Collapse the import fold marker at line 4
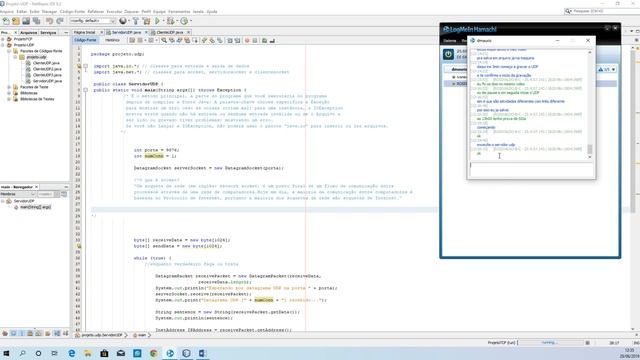 (85, 66)
